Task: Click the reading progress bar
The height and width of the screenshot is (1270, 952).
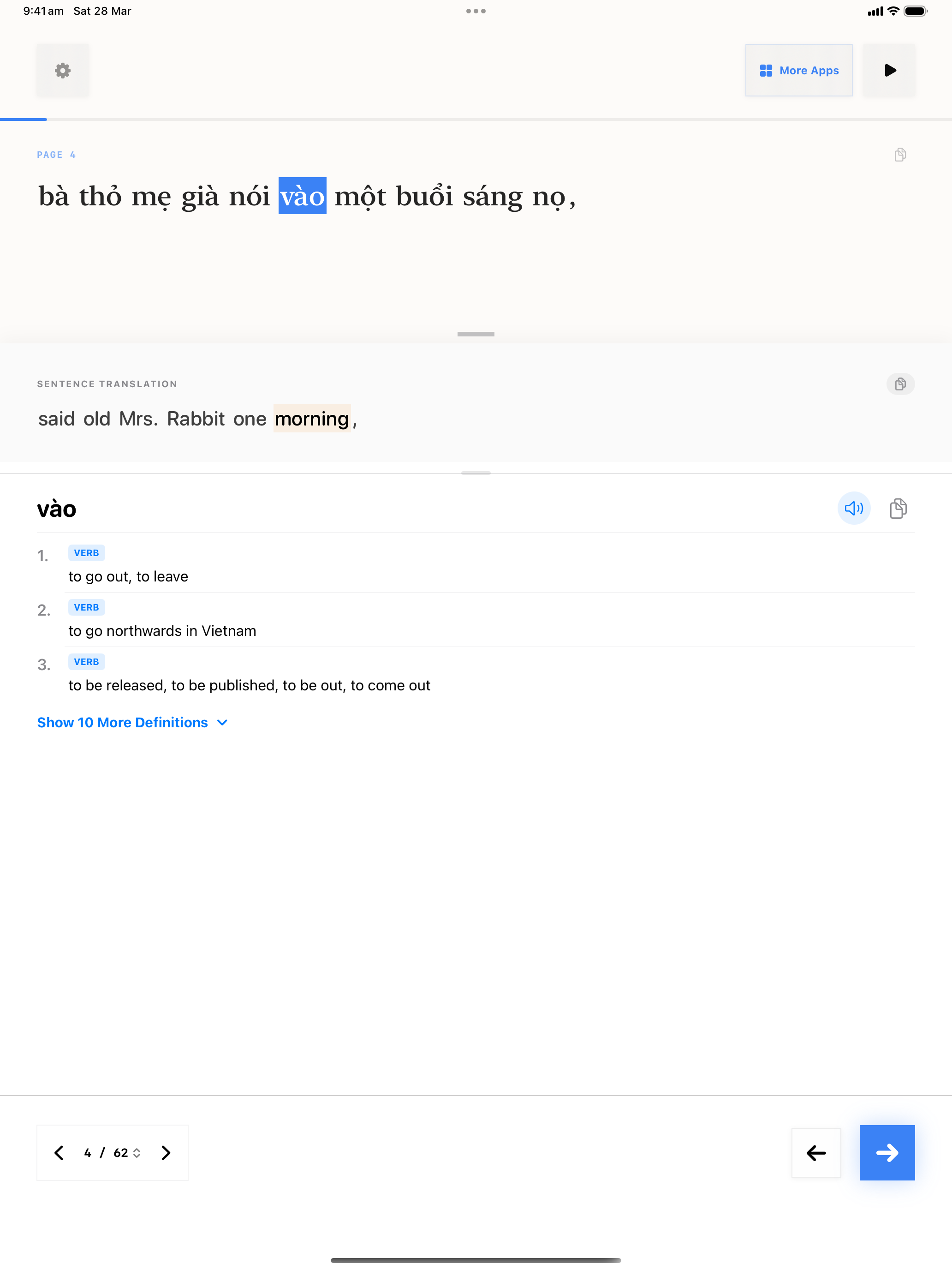Action: click(476, 120)
